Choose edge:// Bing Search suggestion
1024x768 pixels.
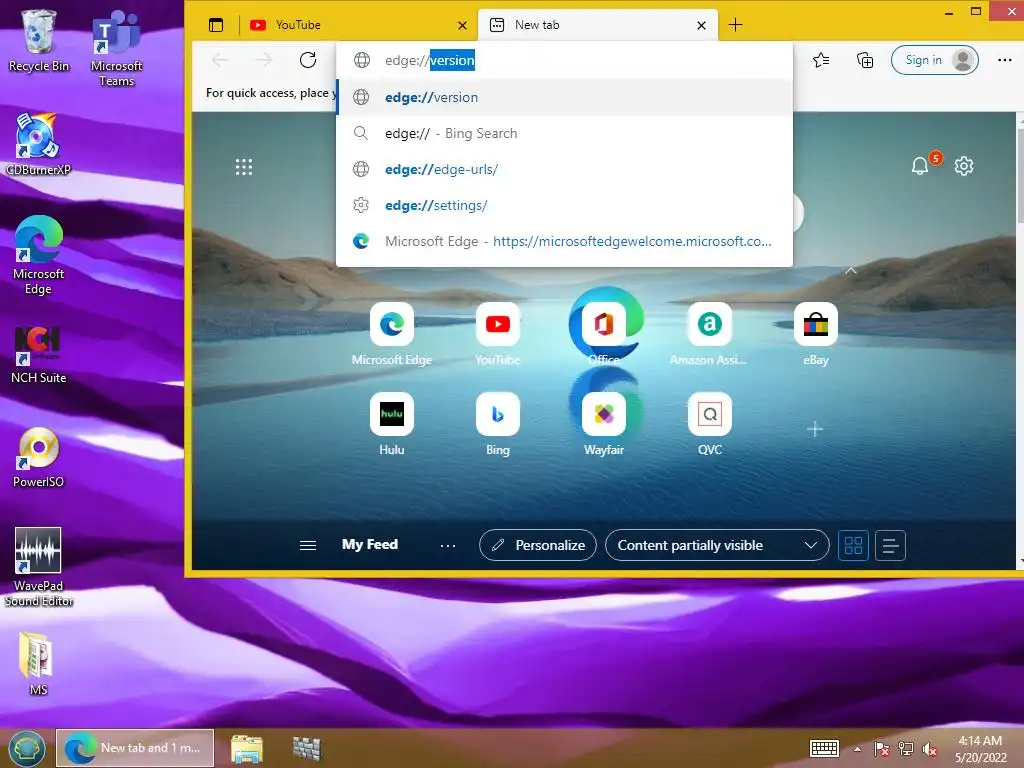pyautogui.click(x=564, y=133)
